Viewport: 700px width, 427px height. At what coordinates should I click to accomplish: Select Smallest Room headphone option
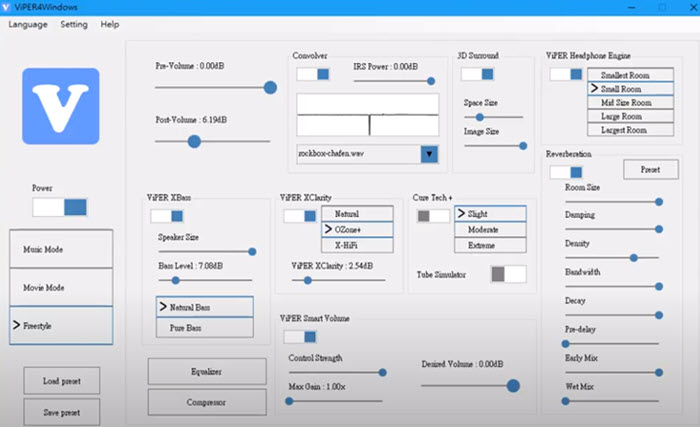(630, 75)
